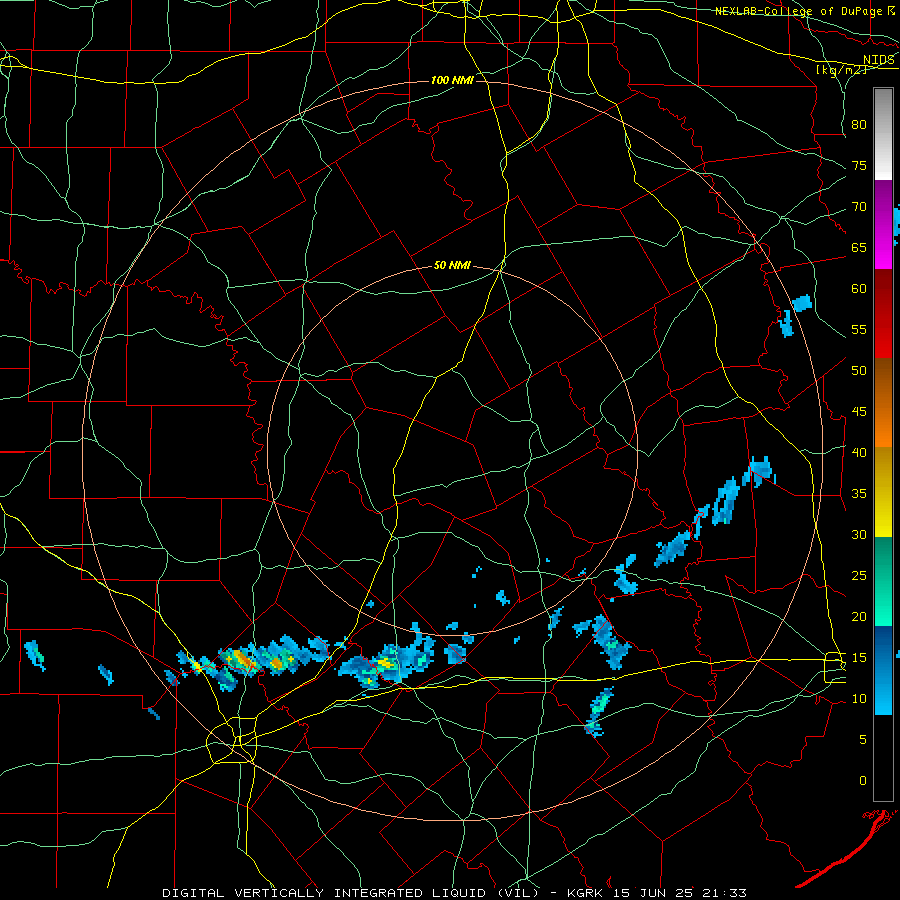Click the 30 value on the VIL scale
The image size is (900, 900).
859,535
